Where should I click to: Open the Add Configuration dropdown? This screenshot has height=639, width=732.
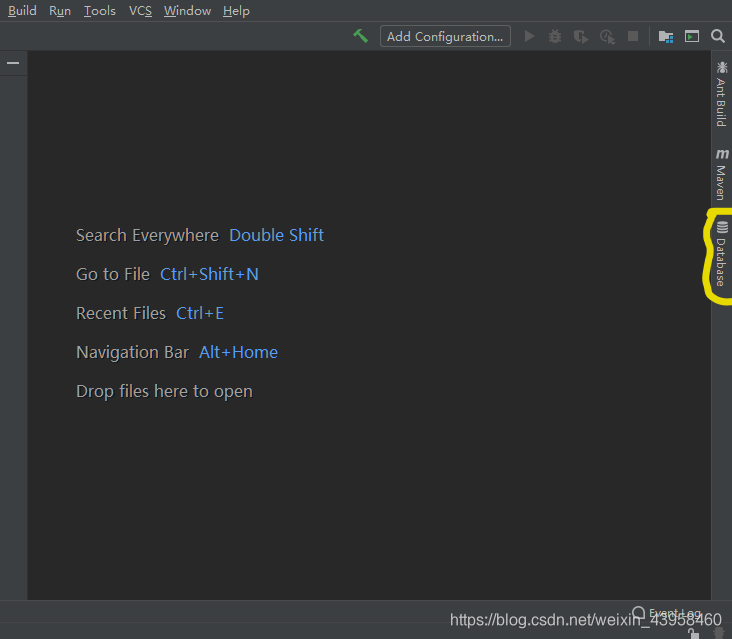[x=445, y=36]
